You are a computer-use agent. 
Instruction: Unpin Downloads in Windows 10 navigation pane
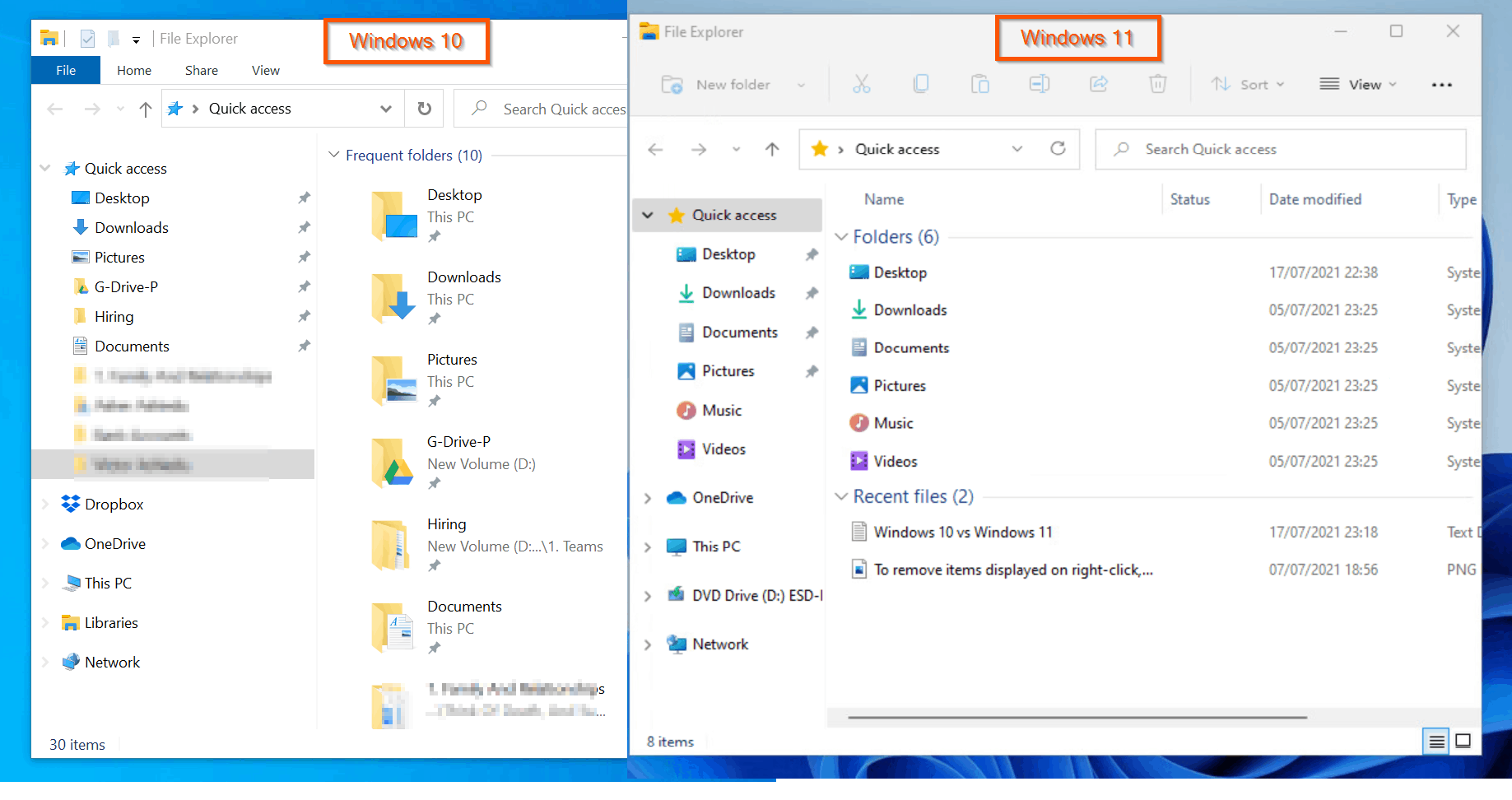coord(304,227)
